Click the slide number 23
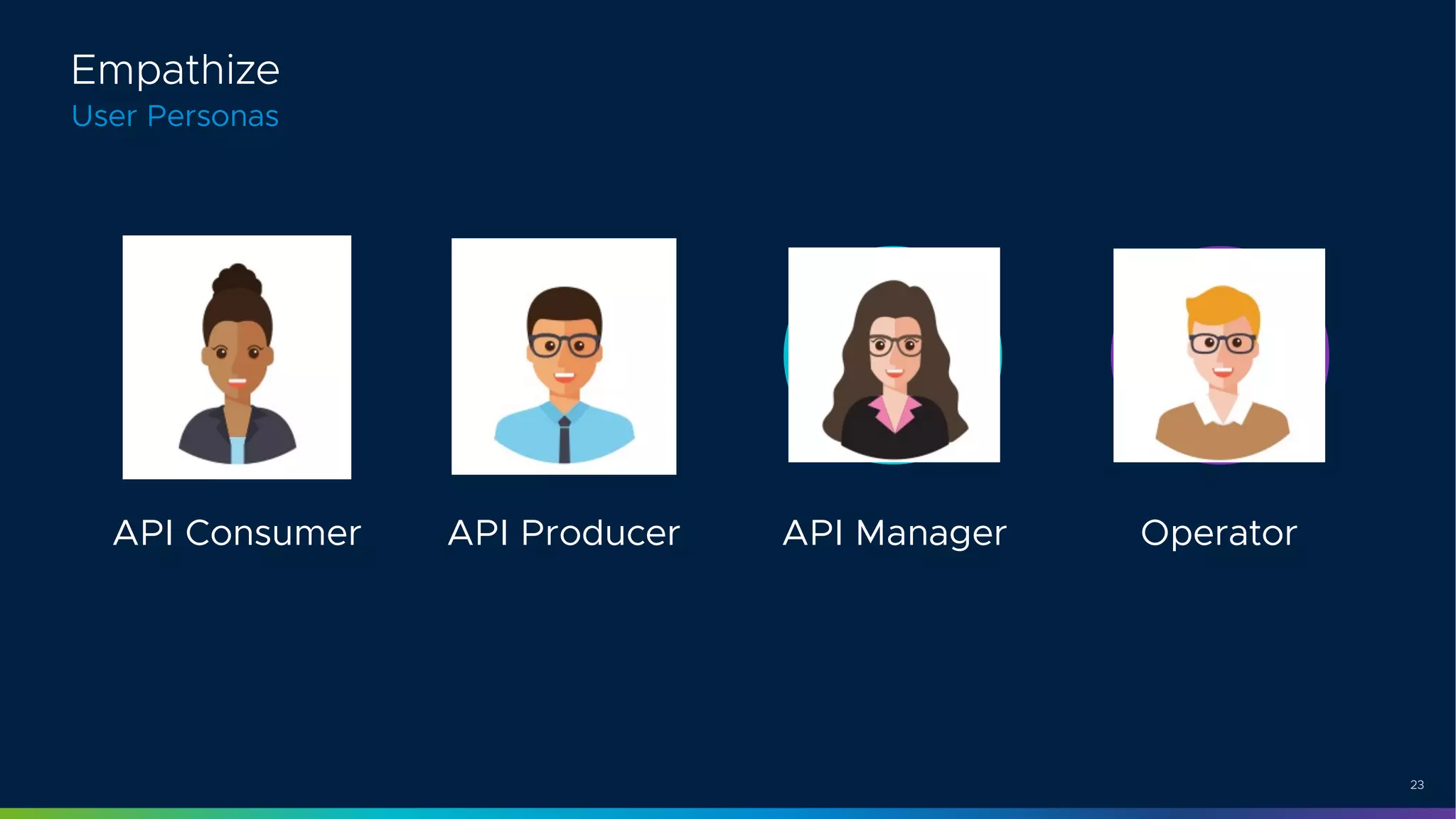 [1417, 785]
